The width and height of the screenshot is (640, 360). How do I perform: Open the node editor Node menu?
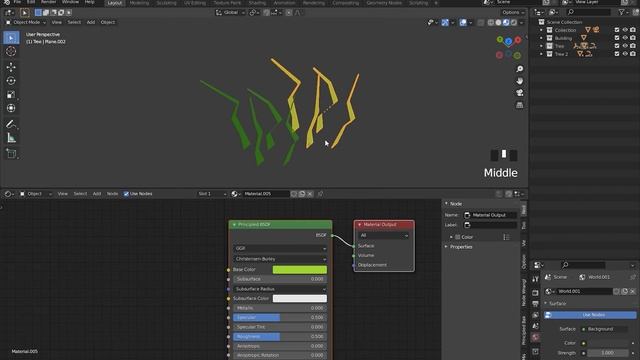tap(112, 194)
